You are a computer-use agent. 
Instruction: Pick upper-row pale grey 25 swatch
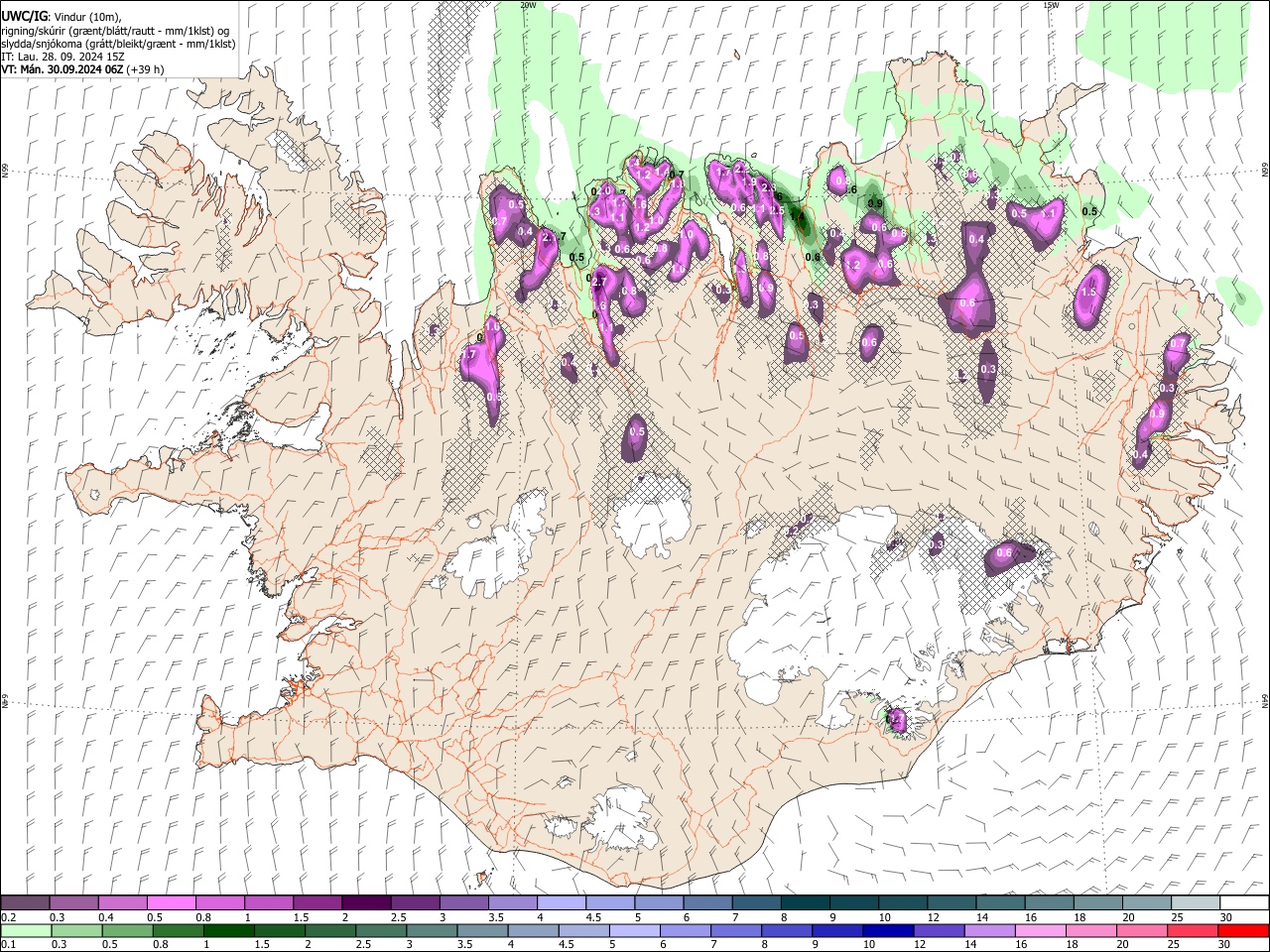click(x=1195, y=903)
